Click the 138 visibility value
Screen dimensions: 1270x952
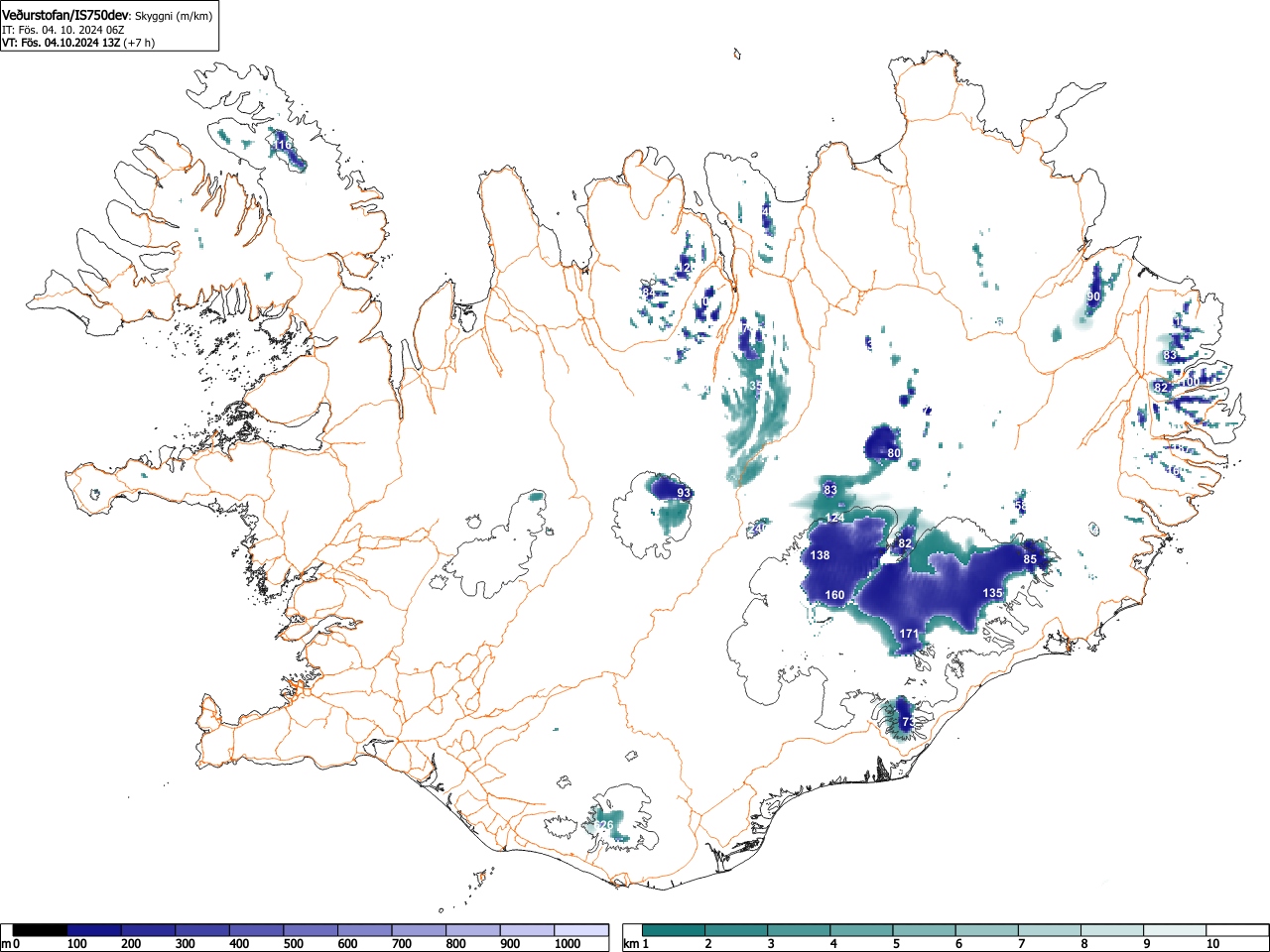820,555
